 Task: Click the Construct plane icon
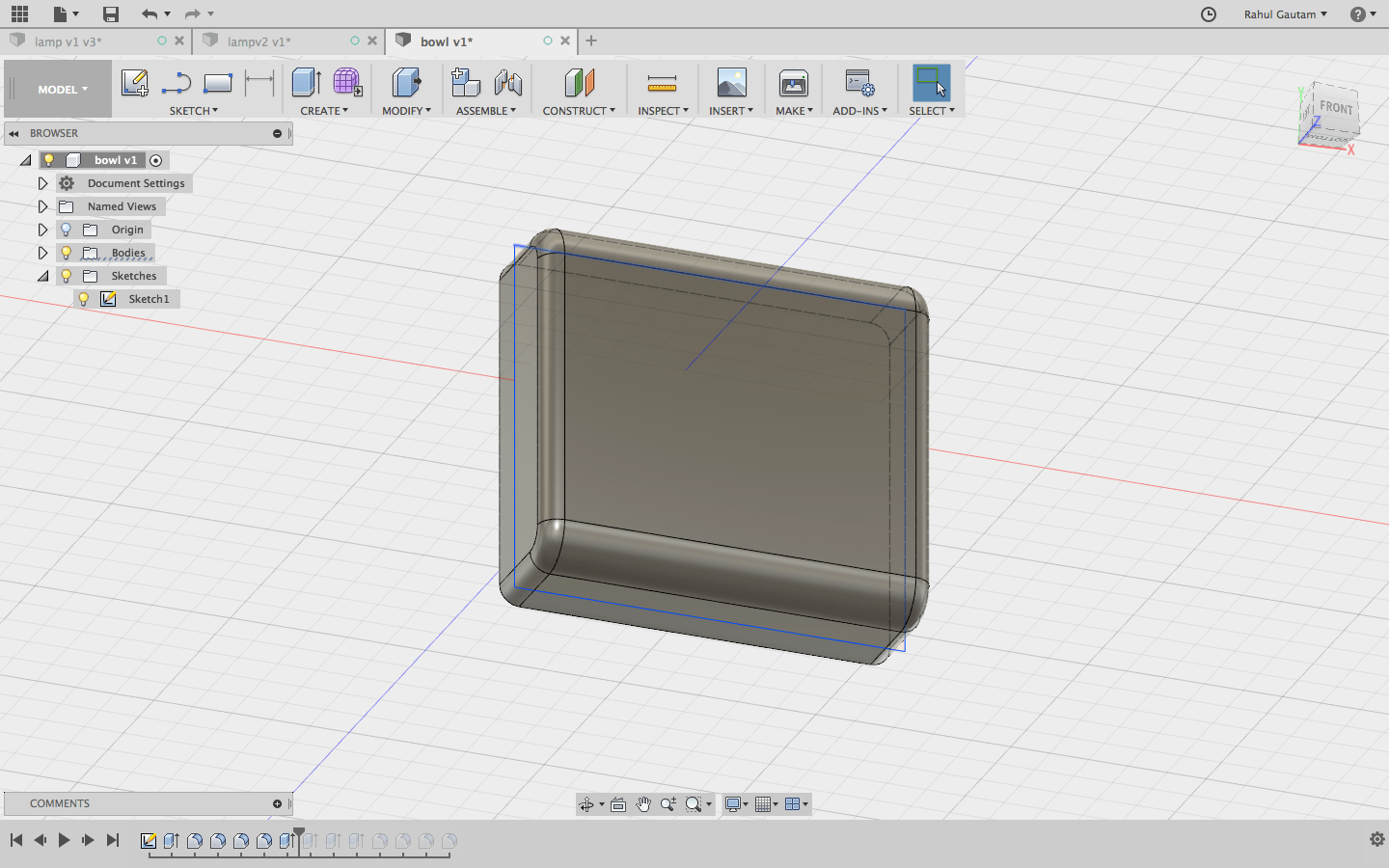tap(579, 83)
